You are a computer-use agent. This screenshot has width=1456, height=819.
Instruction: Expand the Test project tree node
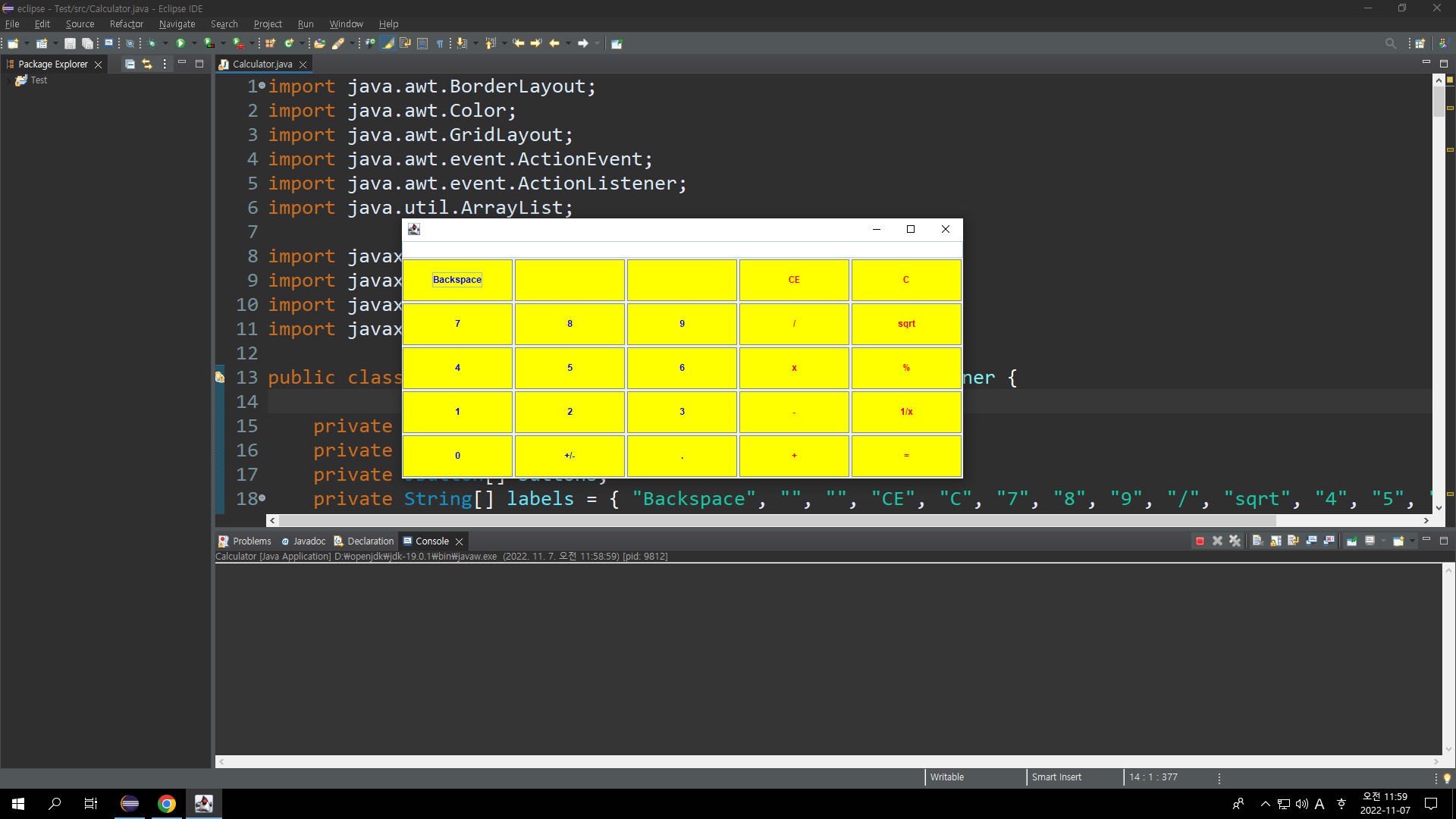coord(8,80)
